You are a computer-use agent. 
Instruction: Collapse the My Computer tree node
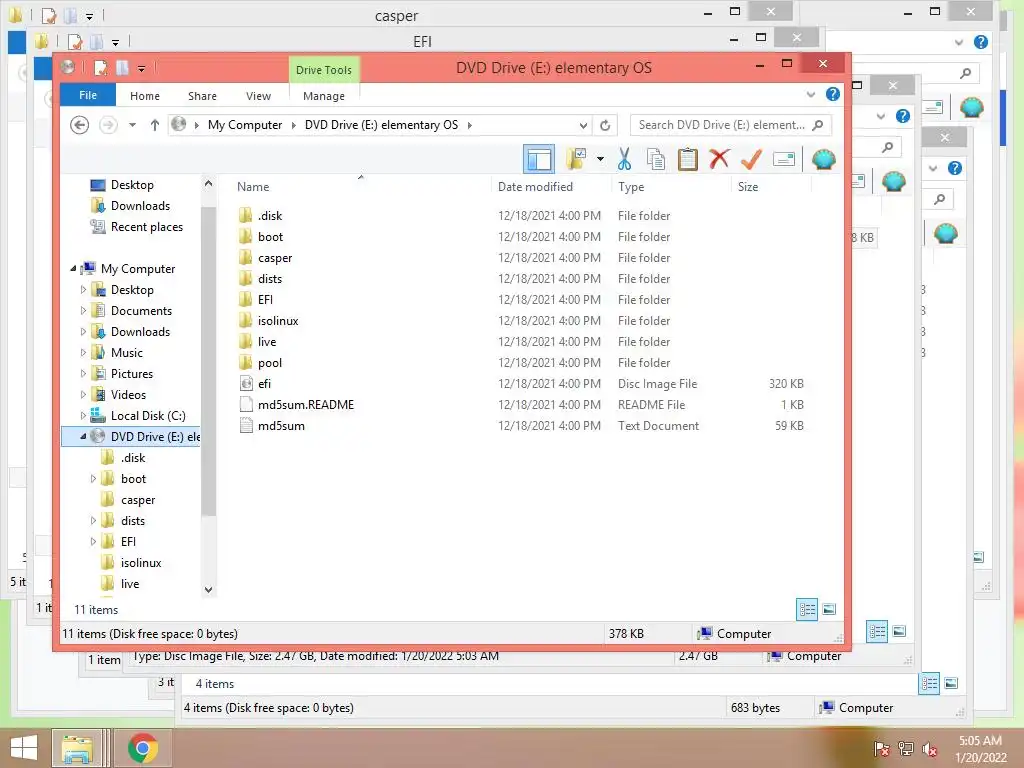tap(73, 268)
